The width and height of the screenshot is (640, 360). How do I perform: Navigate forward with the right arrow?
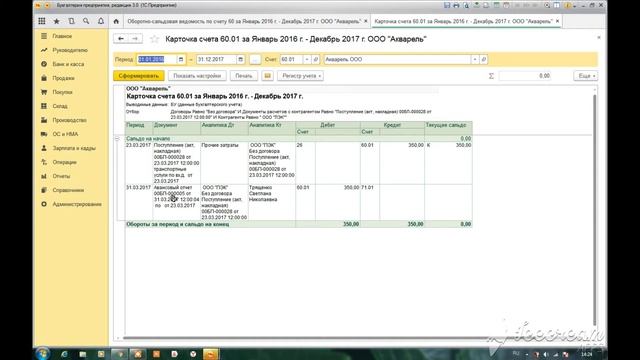pyautogui.click(x=135, y=39)
